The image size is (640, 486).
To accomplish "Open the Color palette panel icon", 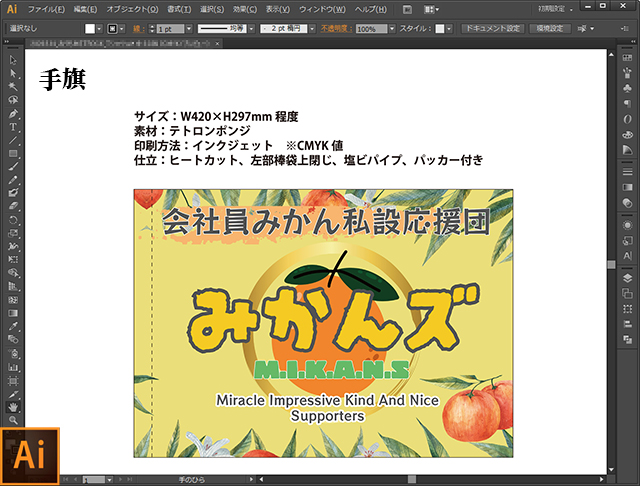I will point(627,134).
